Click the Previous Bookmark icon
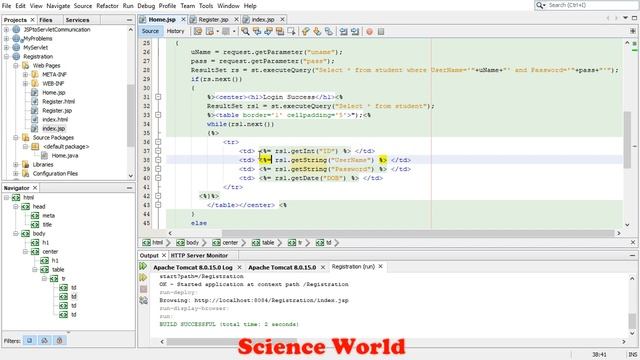 pos(305,31)
